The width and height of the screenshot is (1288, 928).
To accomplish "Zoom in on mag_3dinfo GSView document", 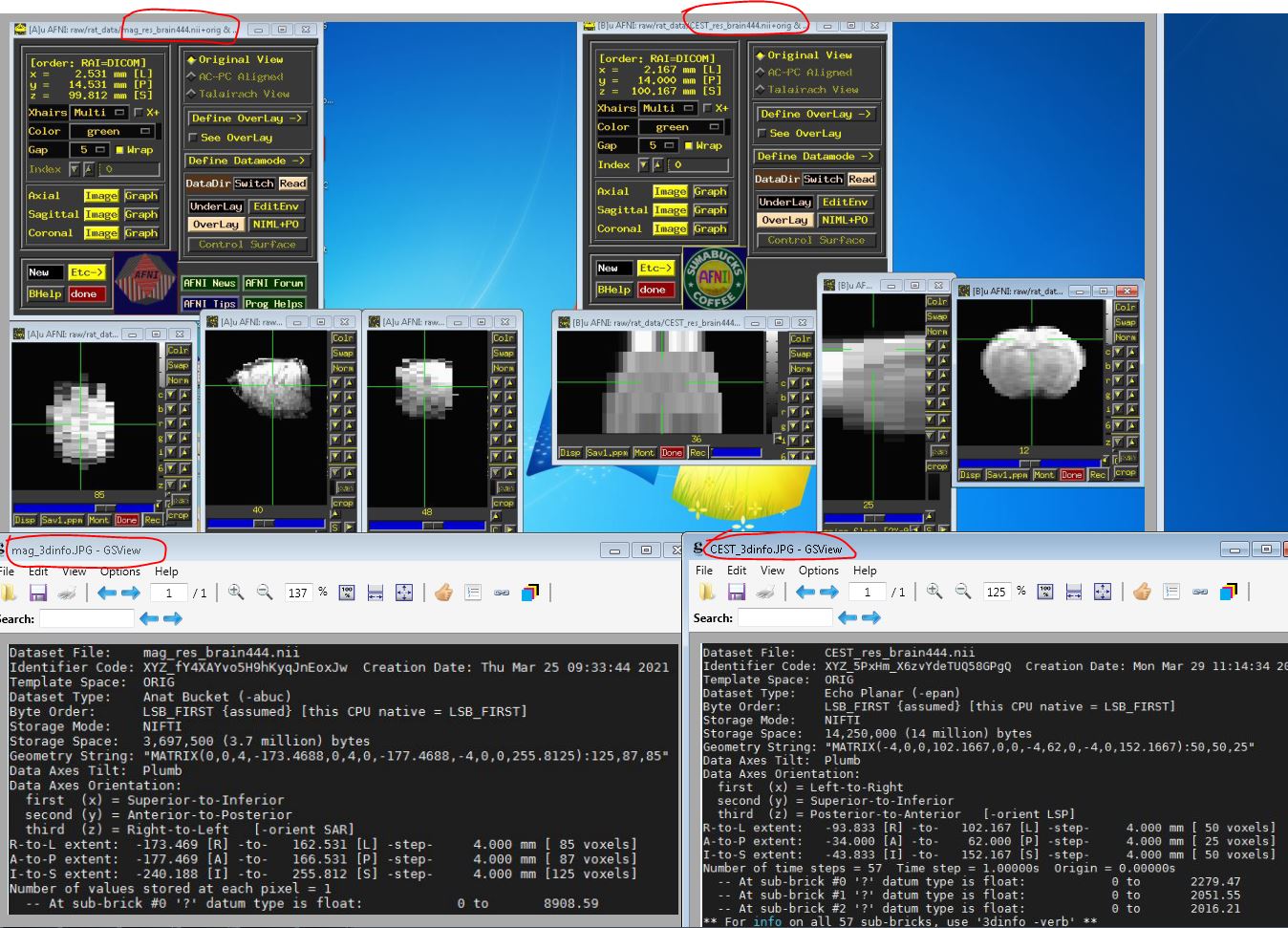I will coord(236,593).
